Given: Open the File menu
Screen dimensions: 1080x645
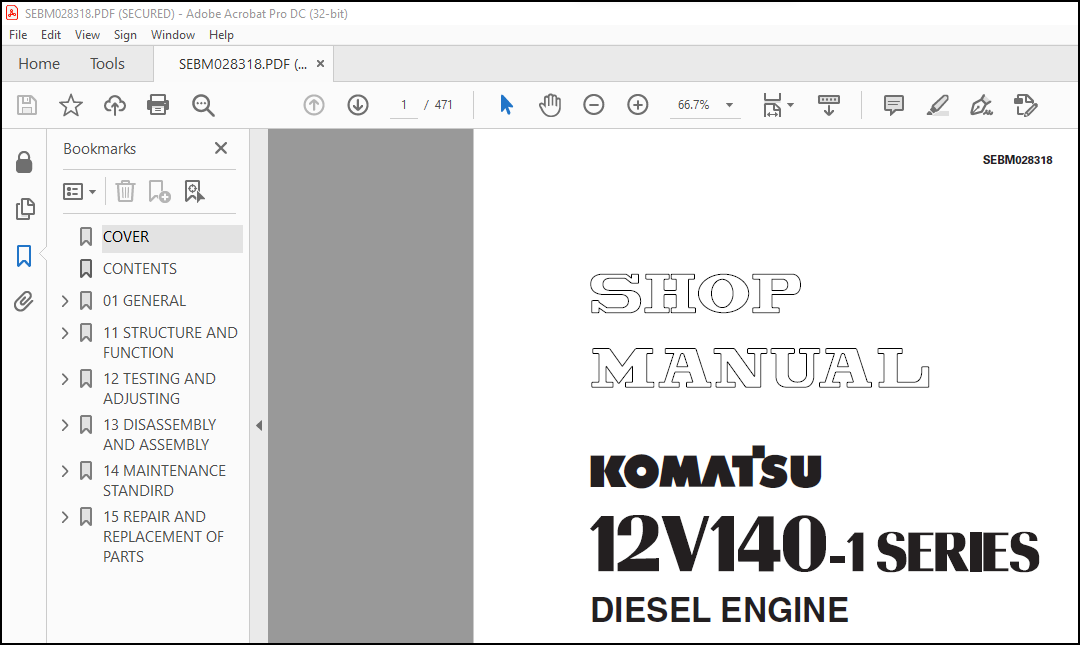Looking at the screenshot, I should point(18,34).
